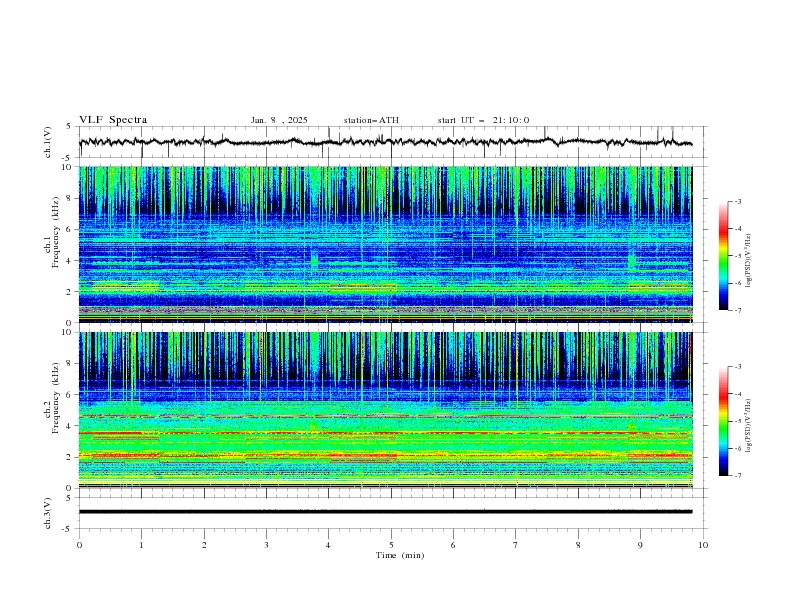Click the ch.1 color scale bar
This screenshot has width=792, height=612.
tap(723, 256)
